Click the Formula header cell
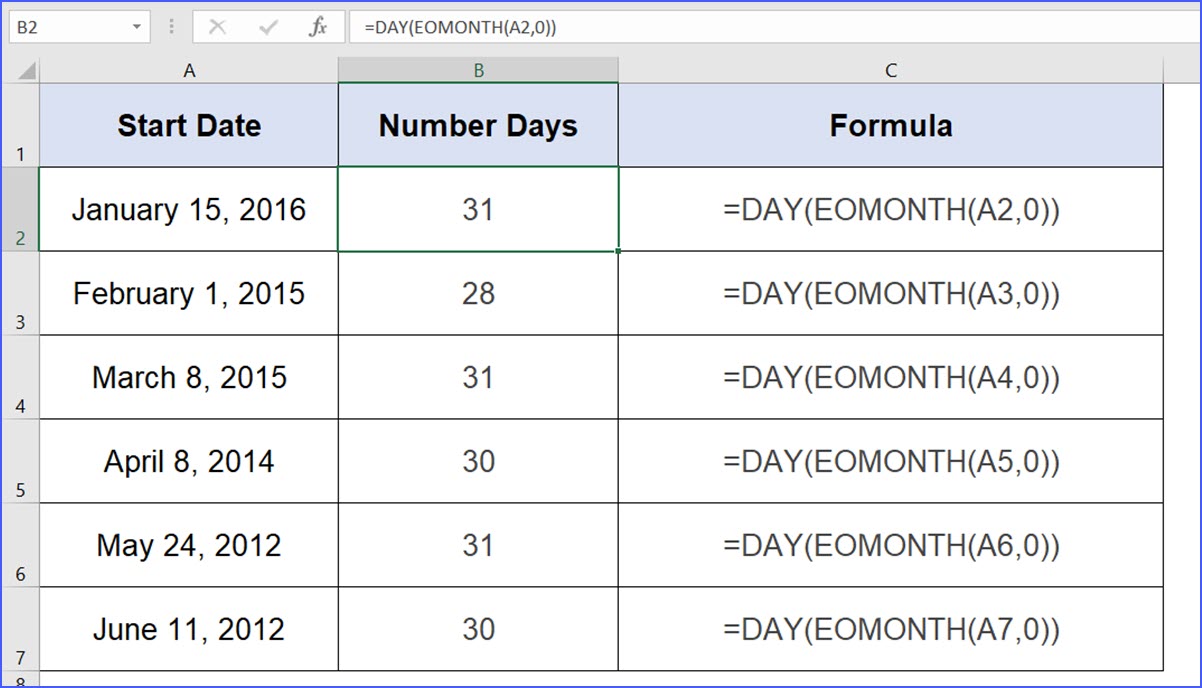The height and width of the screenshot is (688, 1202). (x=890, y=122)
